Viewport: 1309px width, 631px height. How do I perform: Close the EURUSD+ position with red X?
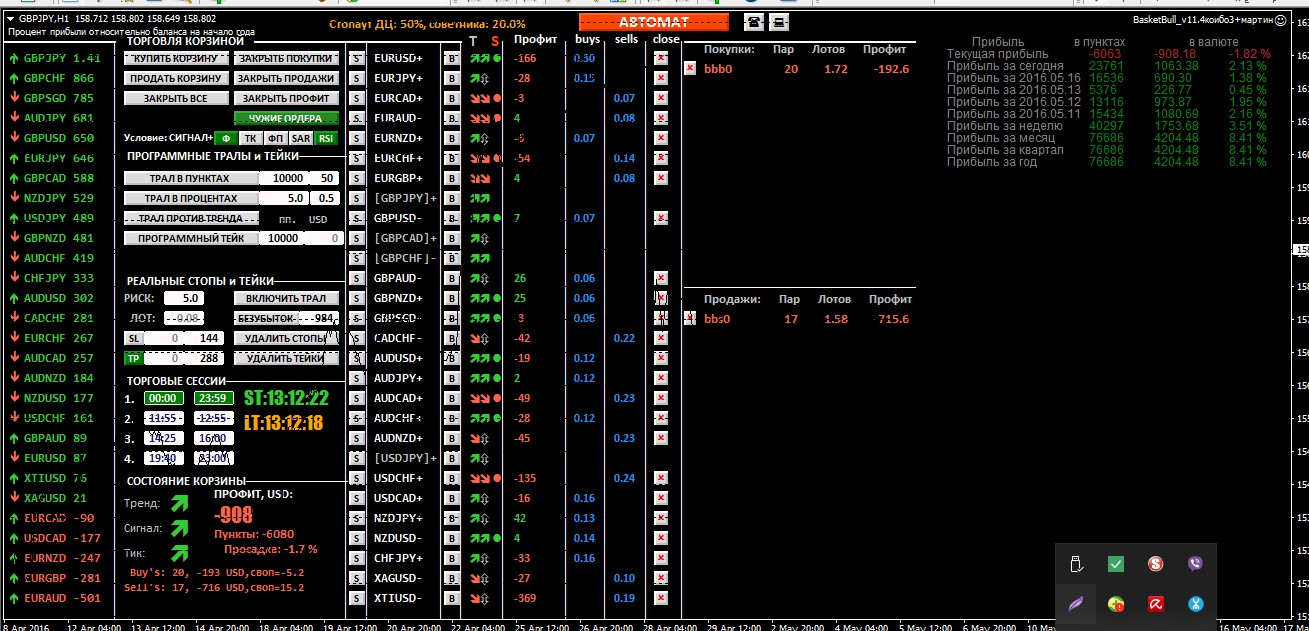pyautogui.click(x=661, y=59)
